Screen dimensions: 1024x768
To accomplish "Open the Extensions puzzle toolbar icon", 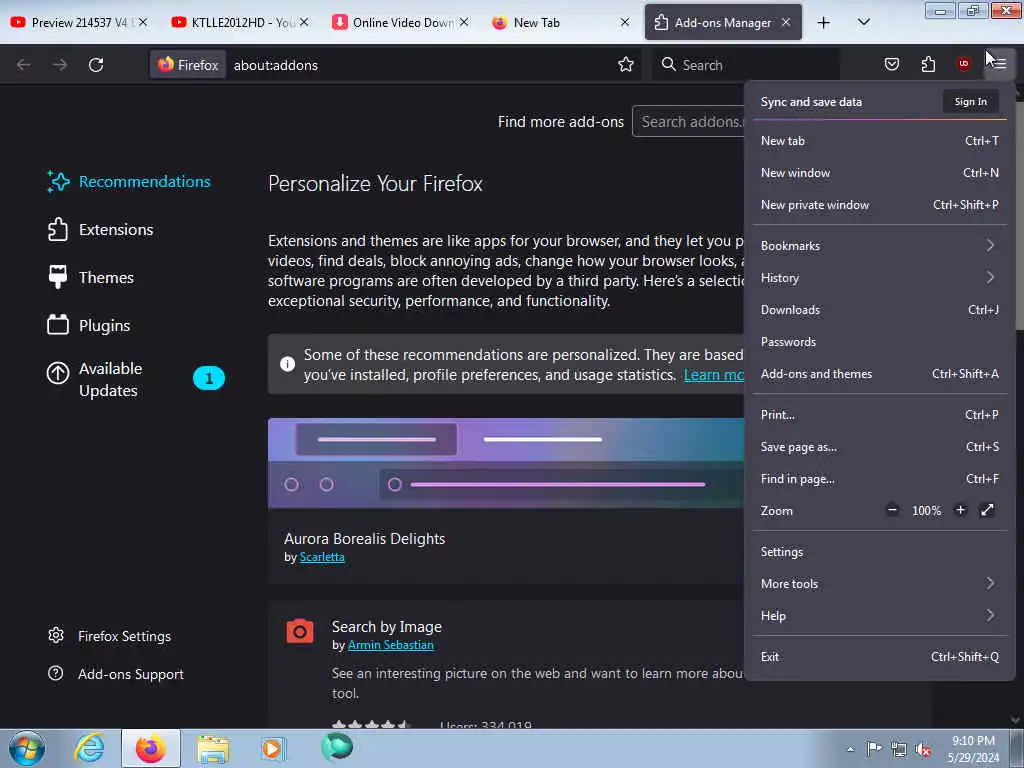I will (928, 64).
